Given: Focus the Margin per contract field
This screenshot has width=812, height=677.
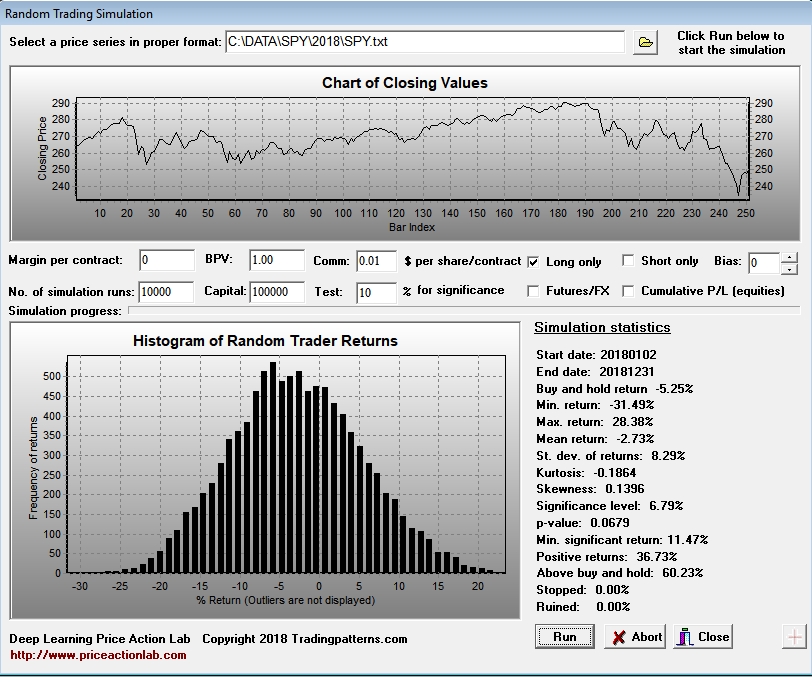Looking at the screenshot, I should point(166,261).
